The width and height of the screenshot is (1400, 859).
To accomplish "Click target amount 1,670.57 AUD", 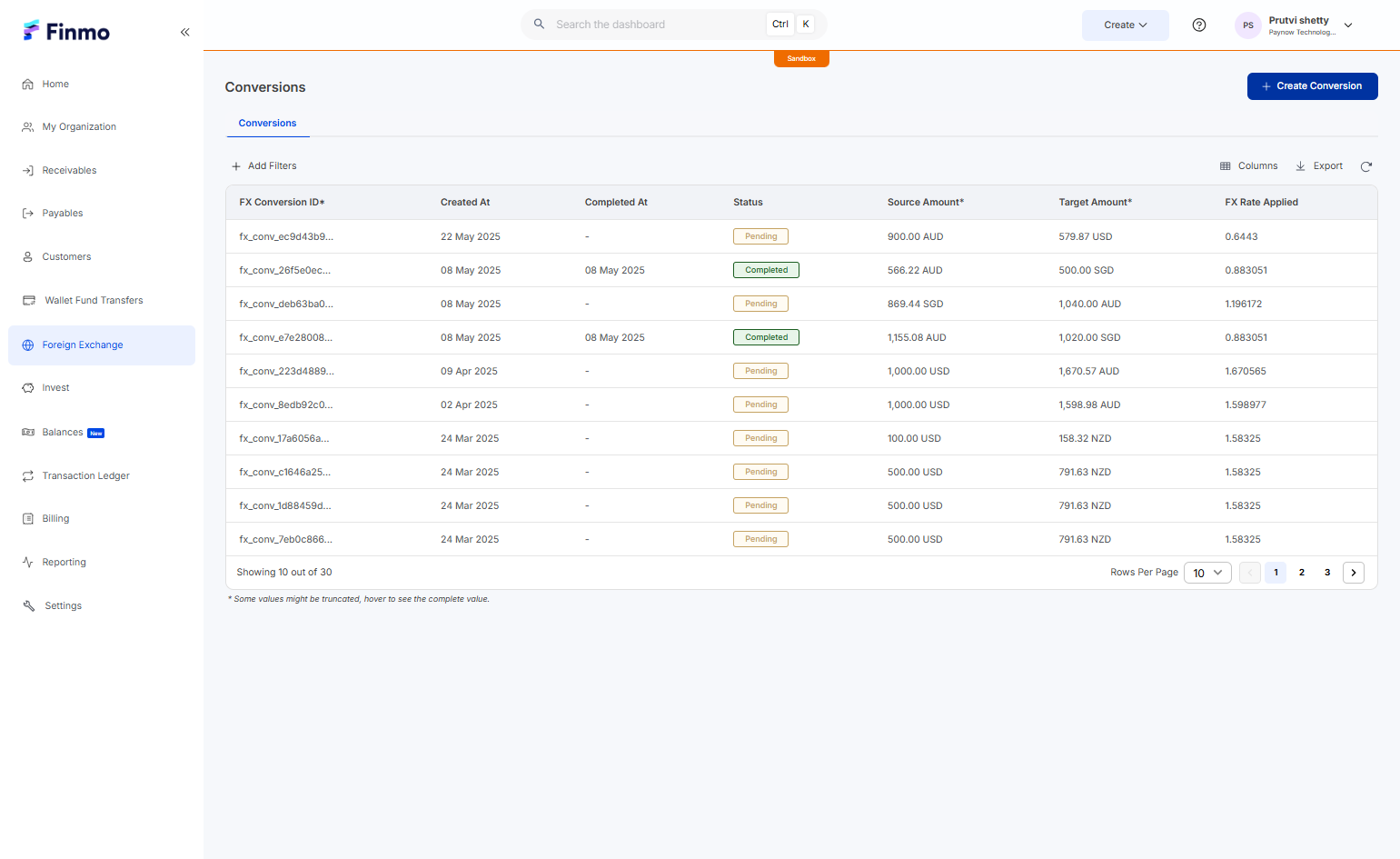I will tap(1088, 372).
